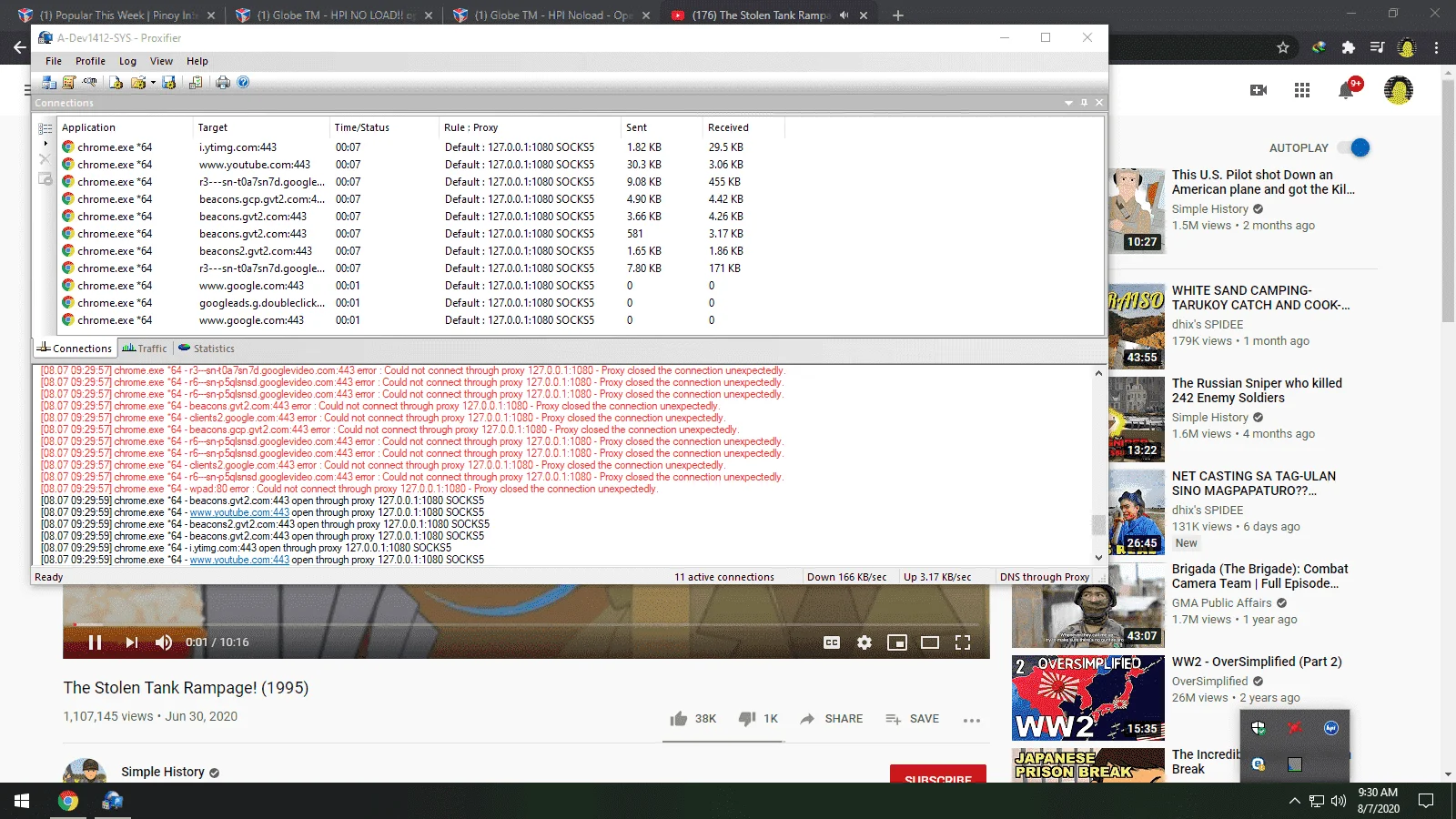The height and width of the screenshot is (819, 1456).
Task: Toggle auto-hide pin on Connections panel
Action: pyautogui.click(x=1084, y=103)
